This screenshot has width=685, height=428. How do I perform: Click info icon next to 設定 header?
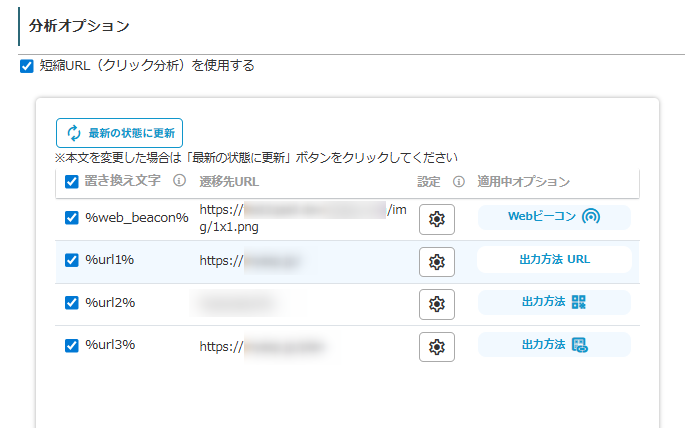point(459,182)
